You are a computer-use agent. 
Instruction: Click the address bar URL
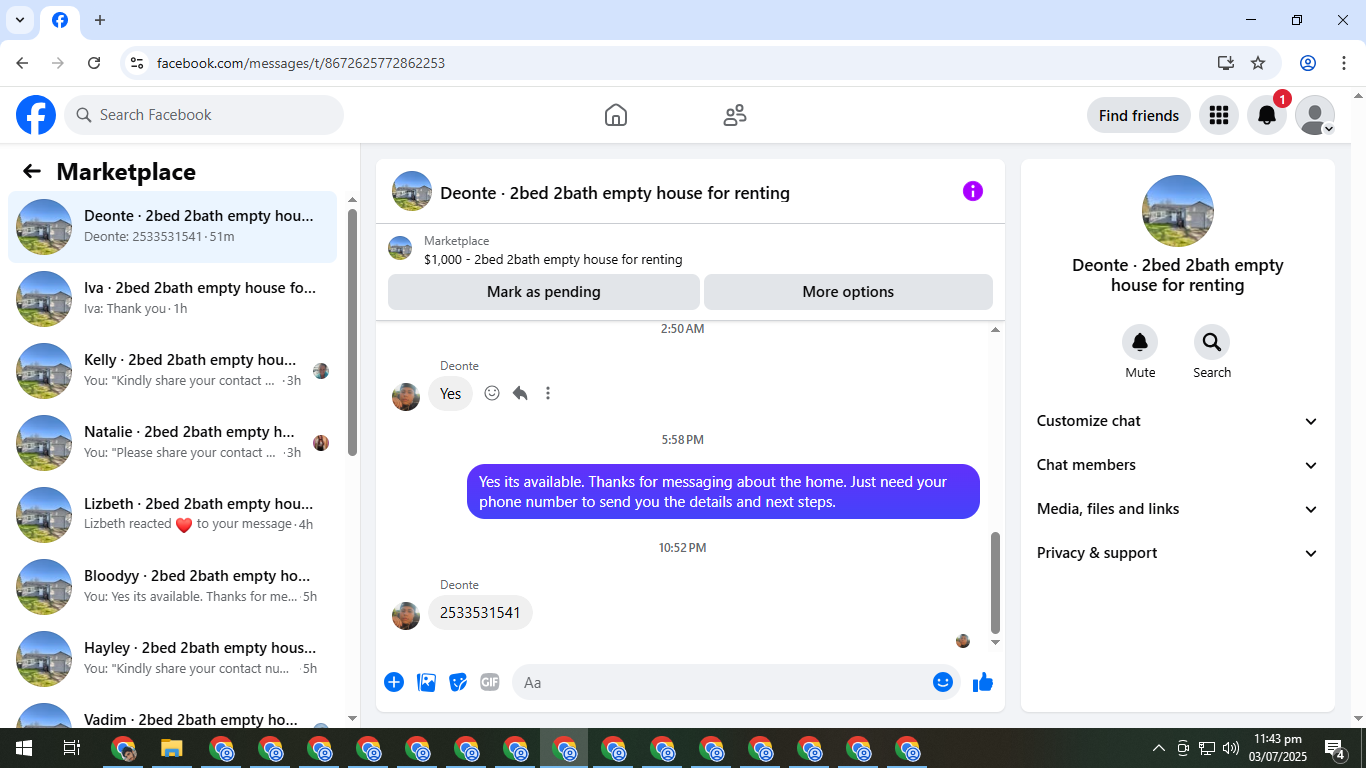tap(301, 63)
